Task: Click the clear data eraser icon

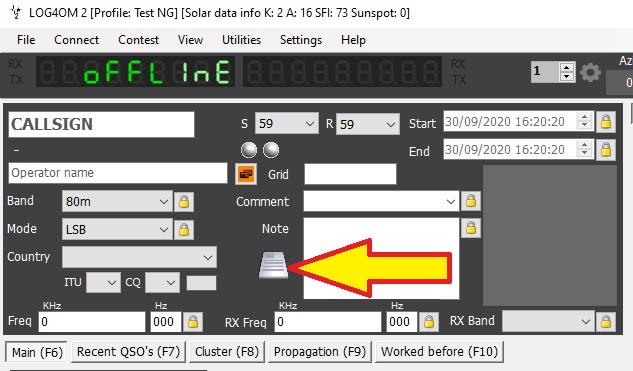Action: (x=273, y=265)
